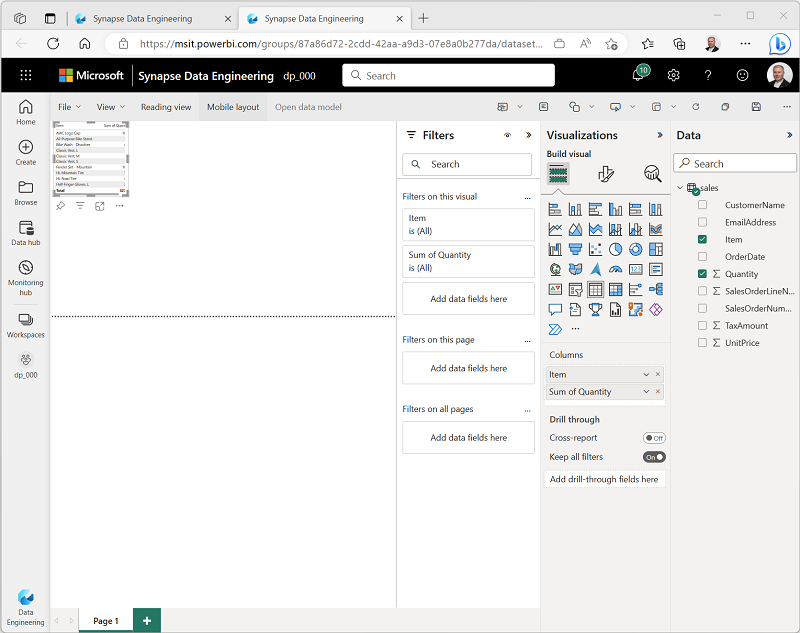
Task: Click the Data pane search field
Action: coord(735,164)
